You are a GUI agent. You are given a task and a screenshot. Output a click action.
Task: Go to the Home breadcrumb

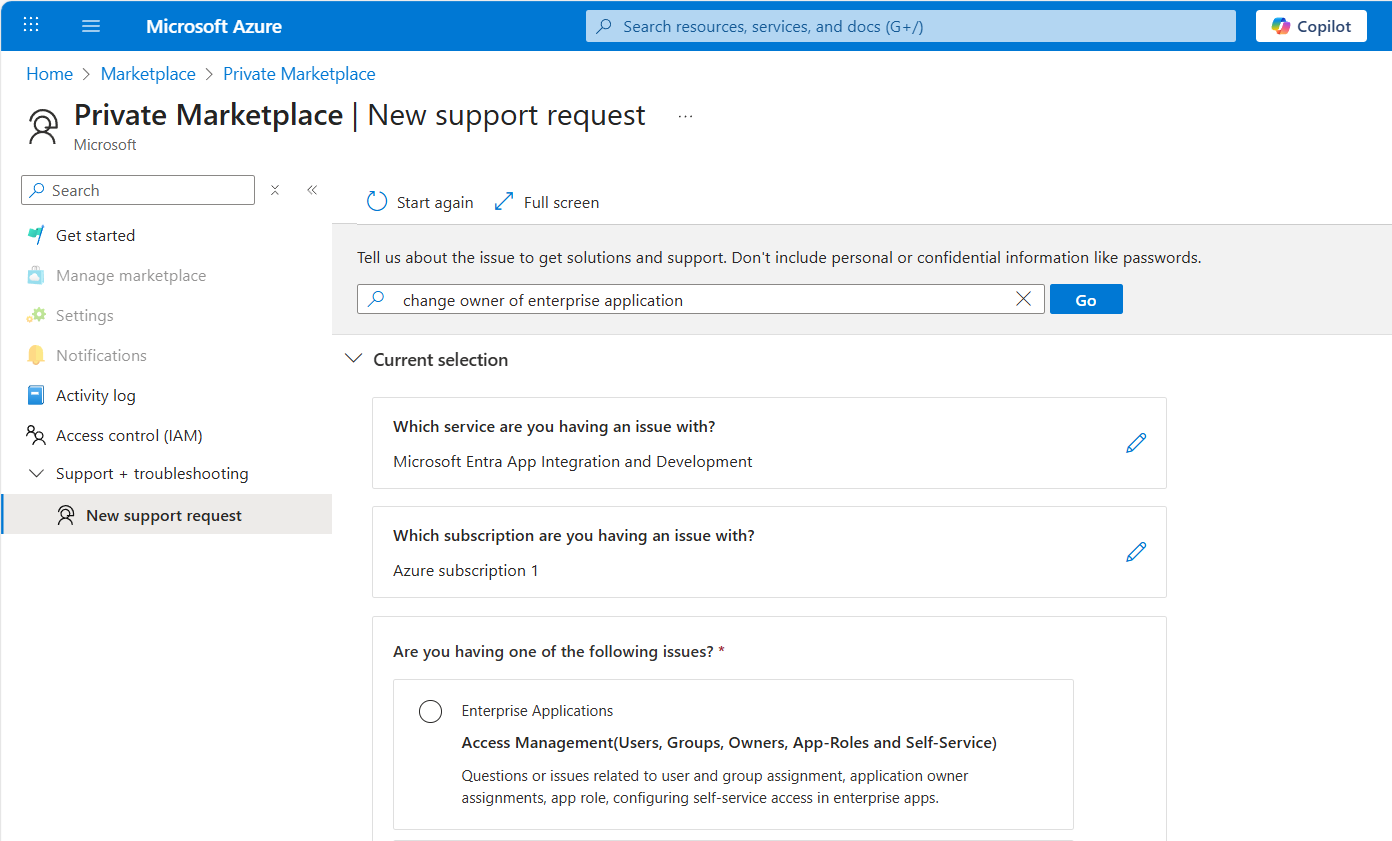(49, 74)
